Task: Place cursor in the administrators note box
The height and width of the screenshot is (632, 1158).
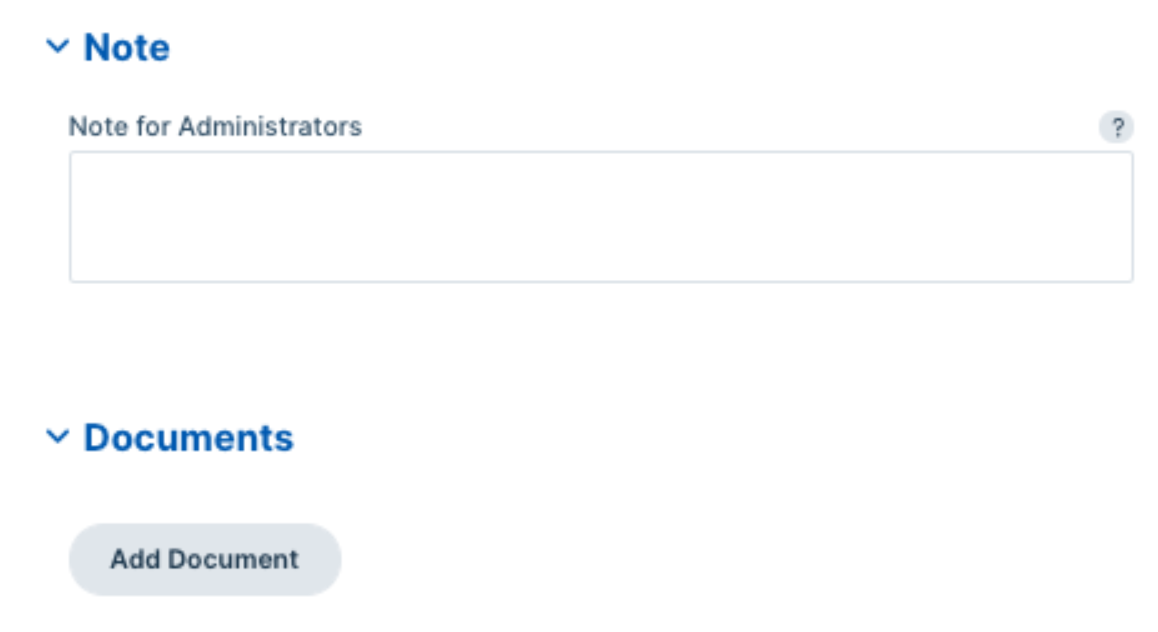Action: (601, 217)
